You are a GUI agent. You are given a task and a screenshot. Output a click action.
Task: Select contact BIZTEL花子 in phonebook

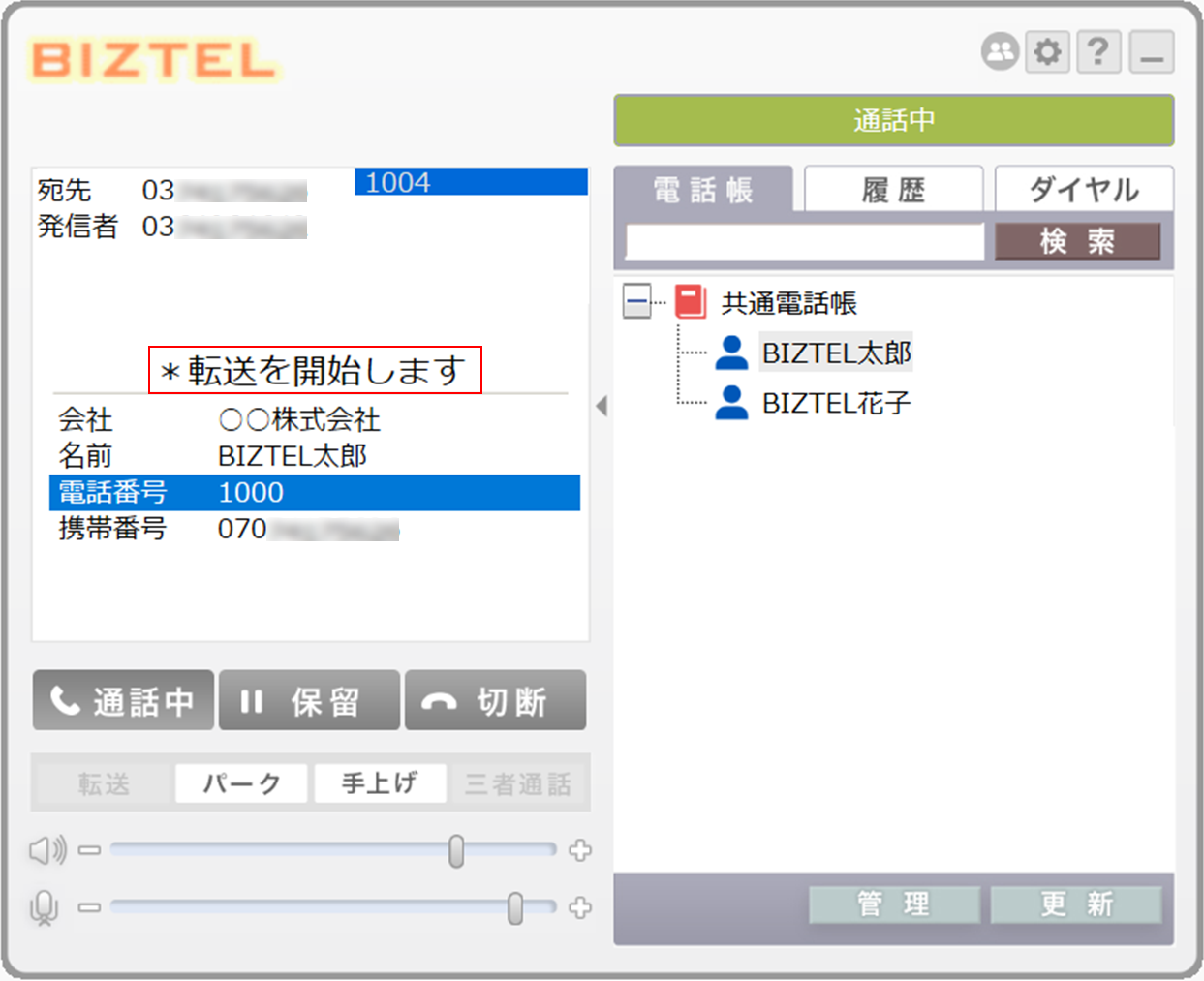pos(836,403)
